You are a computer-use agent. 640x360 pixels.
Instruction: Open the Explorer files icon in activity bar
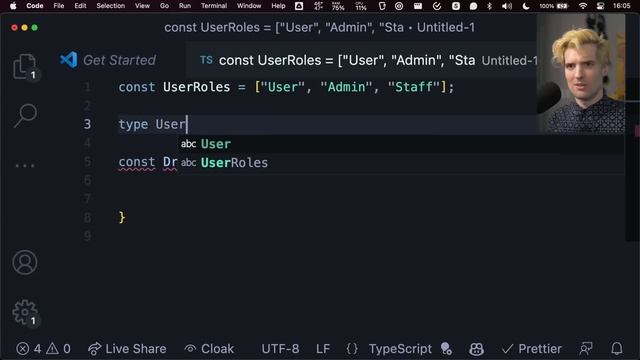point(24,66)
